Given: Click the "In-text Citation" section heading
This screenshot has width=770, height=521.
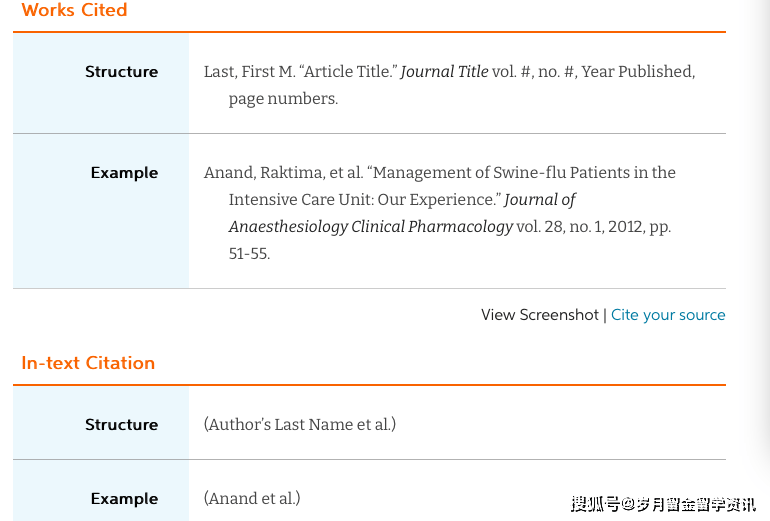Looking at the screenshot, I should (88, 363).
